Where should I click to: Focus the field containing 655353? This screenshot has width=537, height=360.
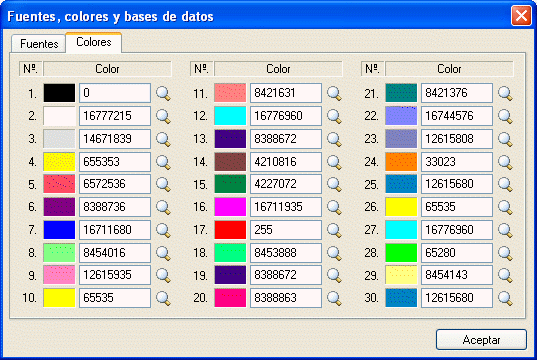click(x=115, y=162)
